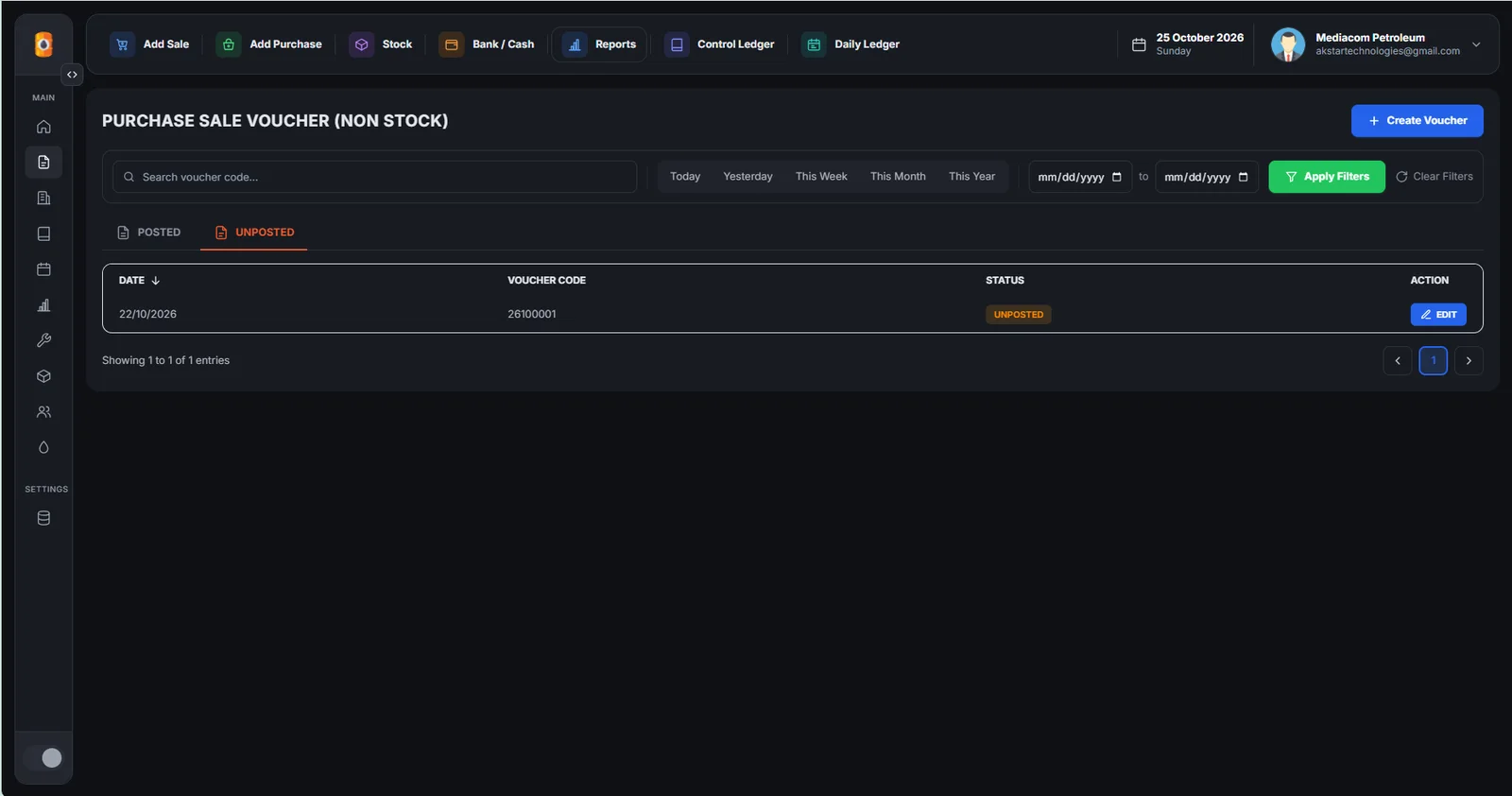Open the building report icon below vouchers
The image size is (1512, 796).
tap(43, 199)
